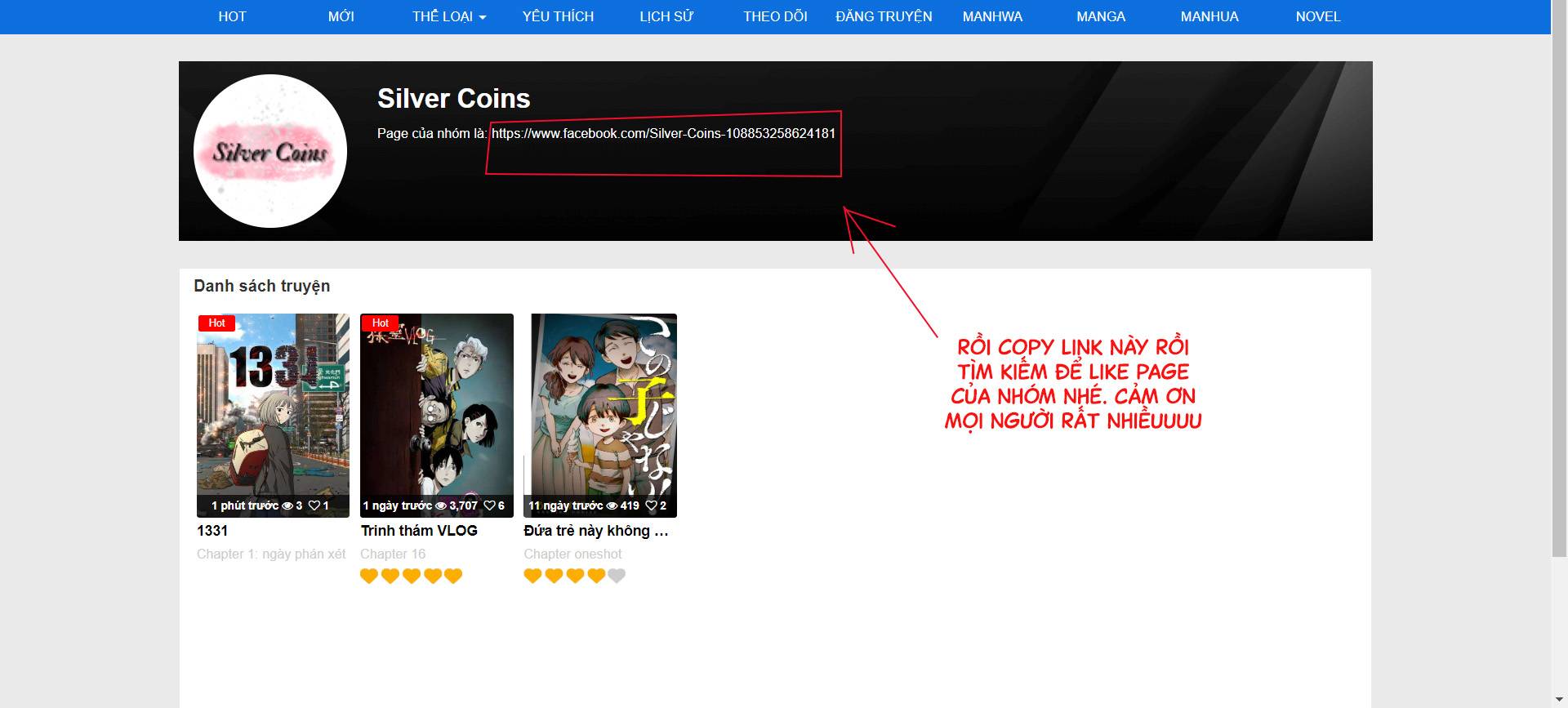
Task: Click the Hot badge on Trinh thám VLOG
Action: click(x=380, y=323)
